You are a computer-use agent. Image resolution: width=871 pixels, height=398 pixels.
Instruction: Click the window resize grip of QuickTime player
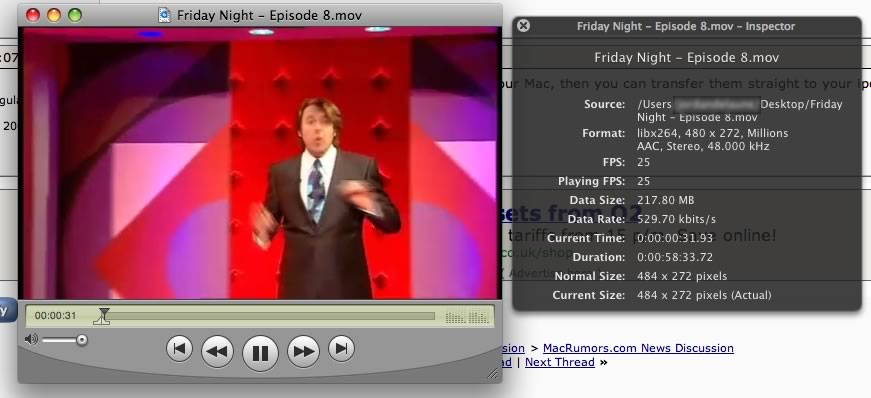492,374
